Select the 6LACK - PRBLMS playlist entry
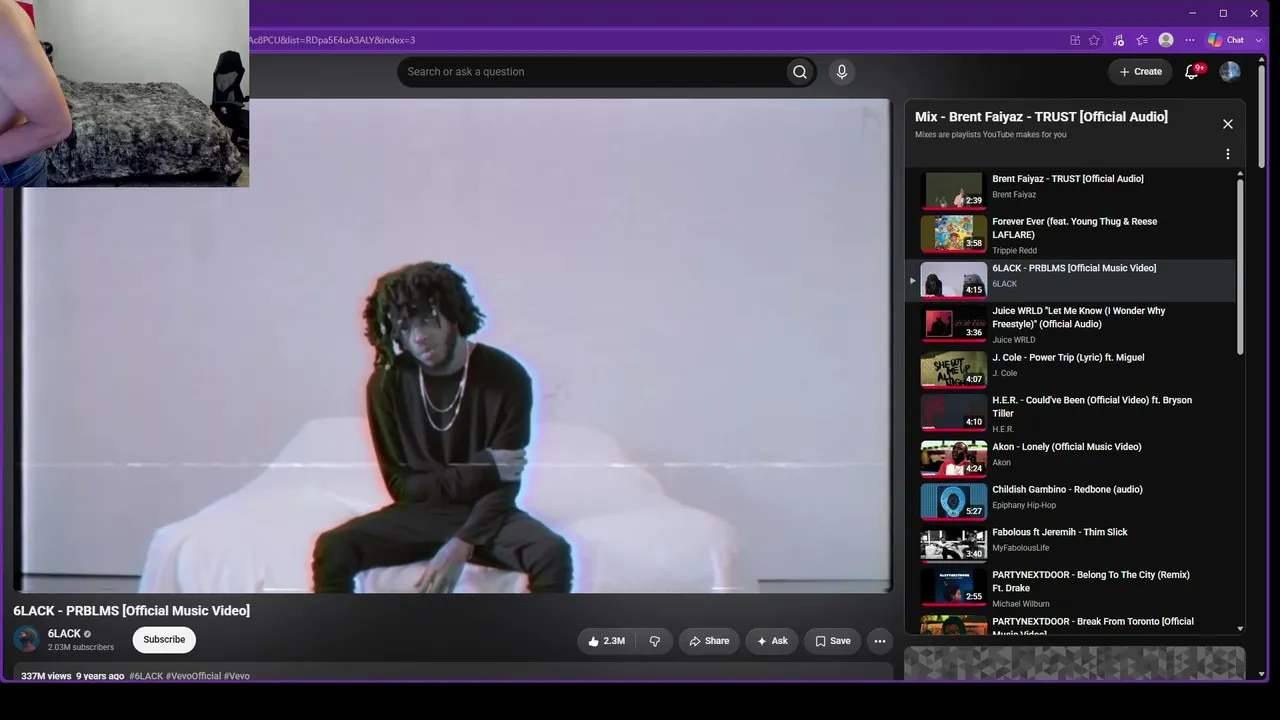1280x720 pixels. (1071, 281)
